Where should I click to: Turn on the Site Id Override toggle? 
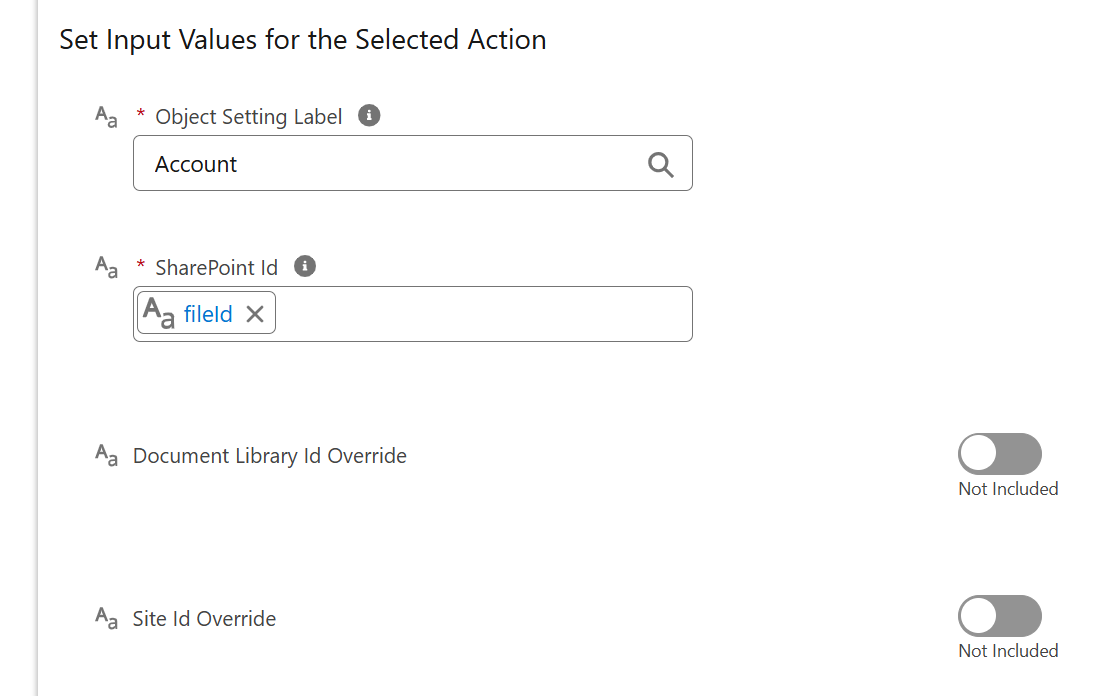(x=999, y=616)
